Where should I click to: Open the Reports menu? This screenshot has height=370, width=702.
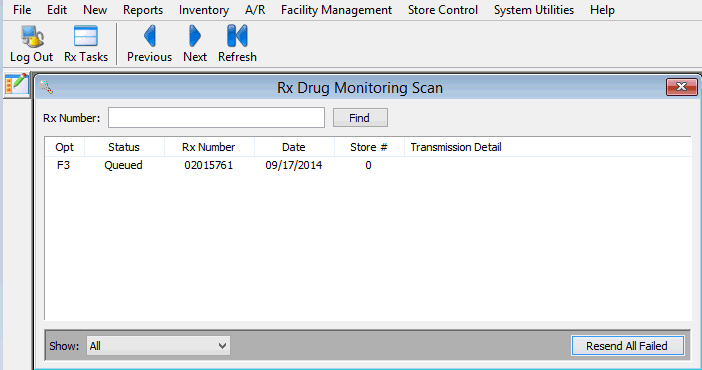143,10
